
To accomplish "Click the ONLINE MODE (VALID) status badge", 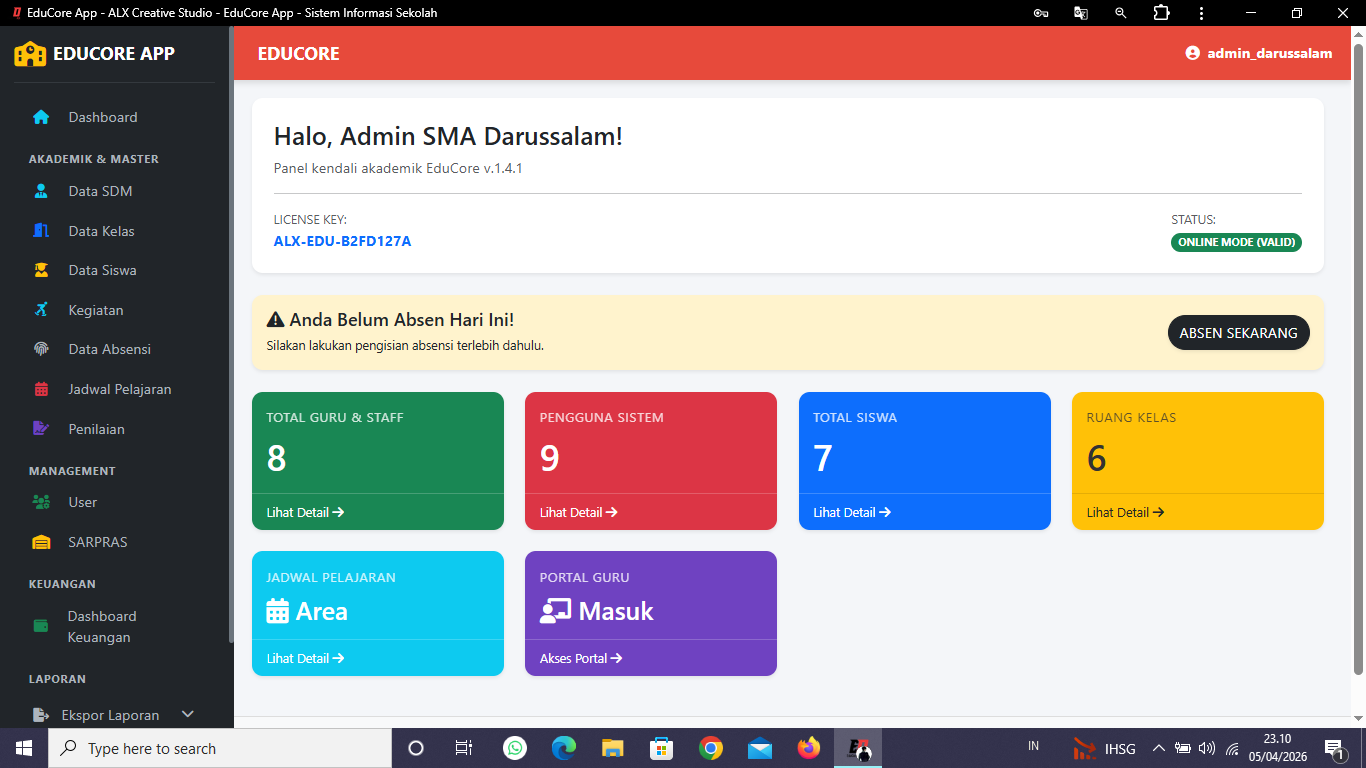I will pos(1236,242).
